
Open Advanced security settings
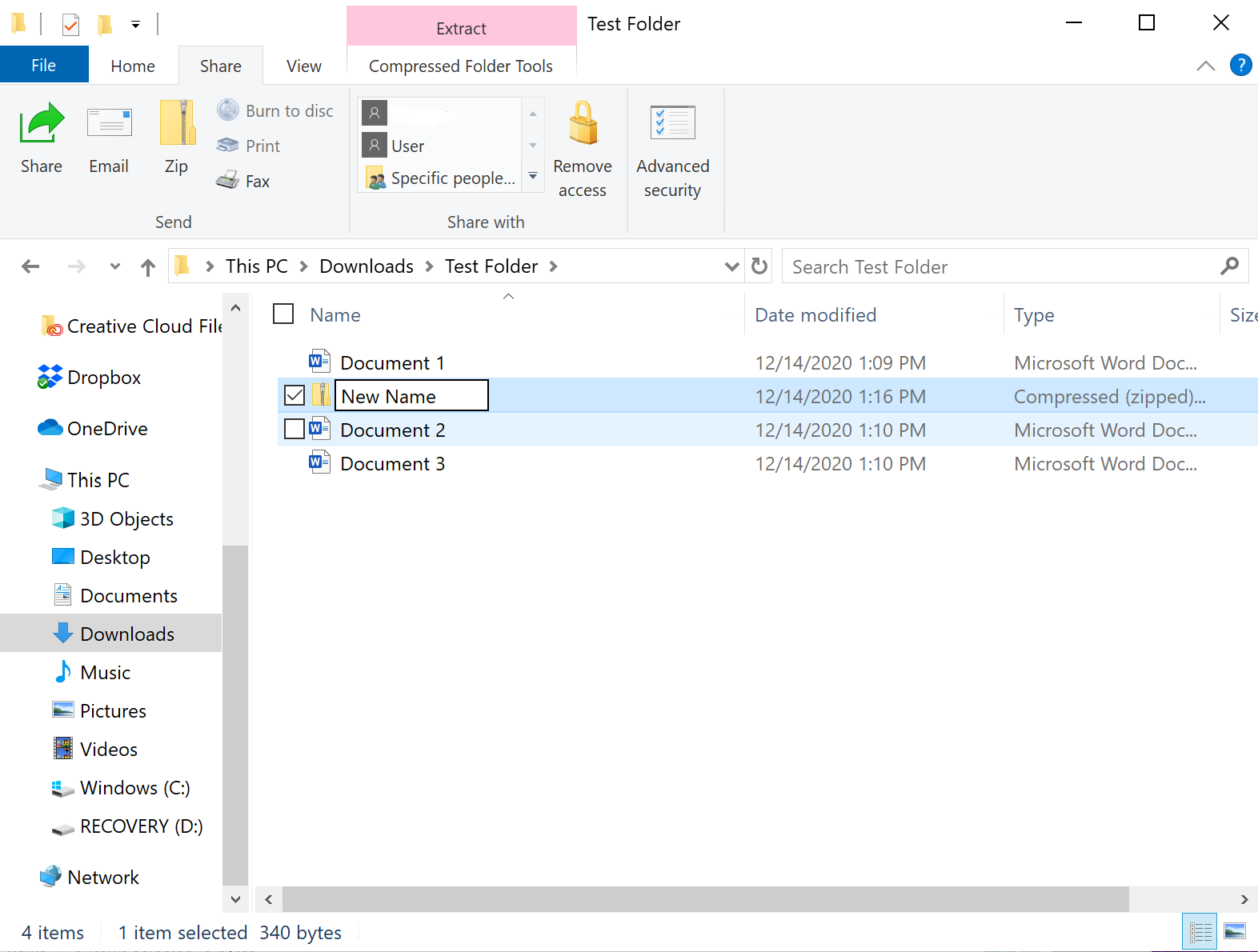tap(673, 152)
